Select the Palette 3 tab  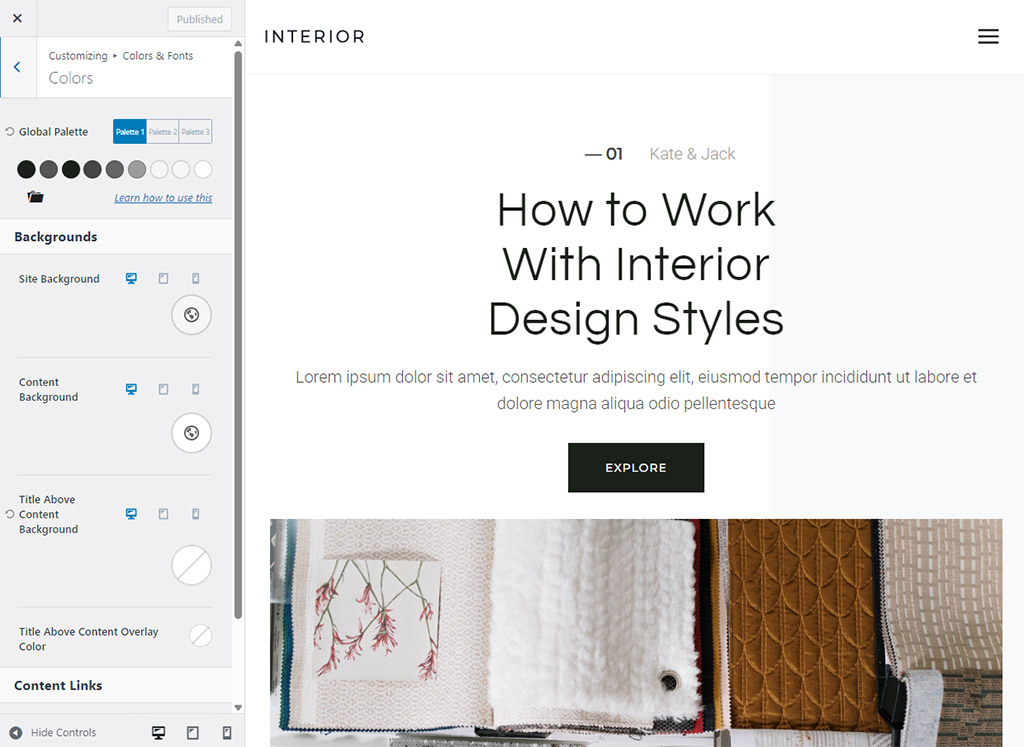tap(195, 132)
